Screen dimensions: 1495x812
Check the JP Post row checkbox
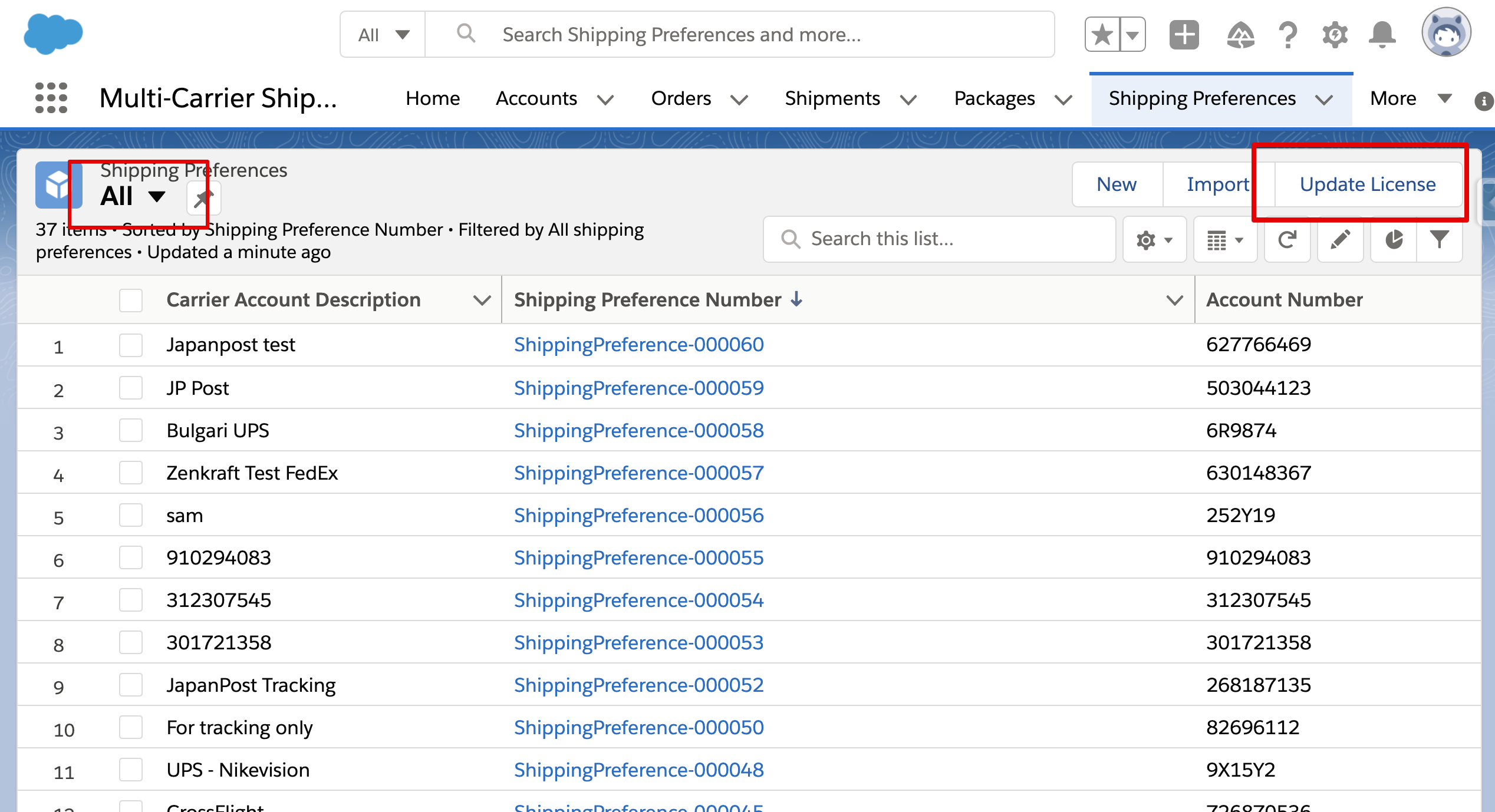click(x=130, y=388)
